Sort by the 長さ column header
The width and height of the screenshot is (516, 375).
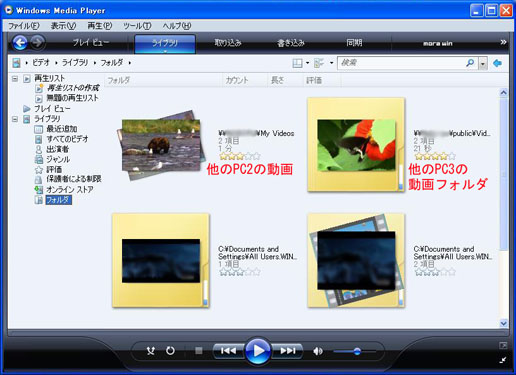coord(285,80)
